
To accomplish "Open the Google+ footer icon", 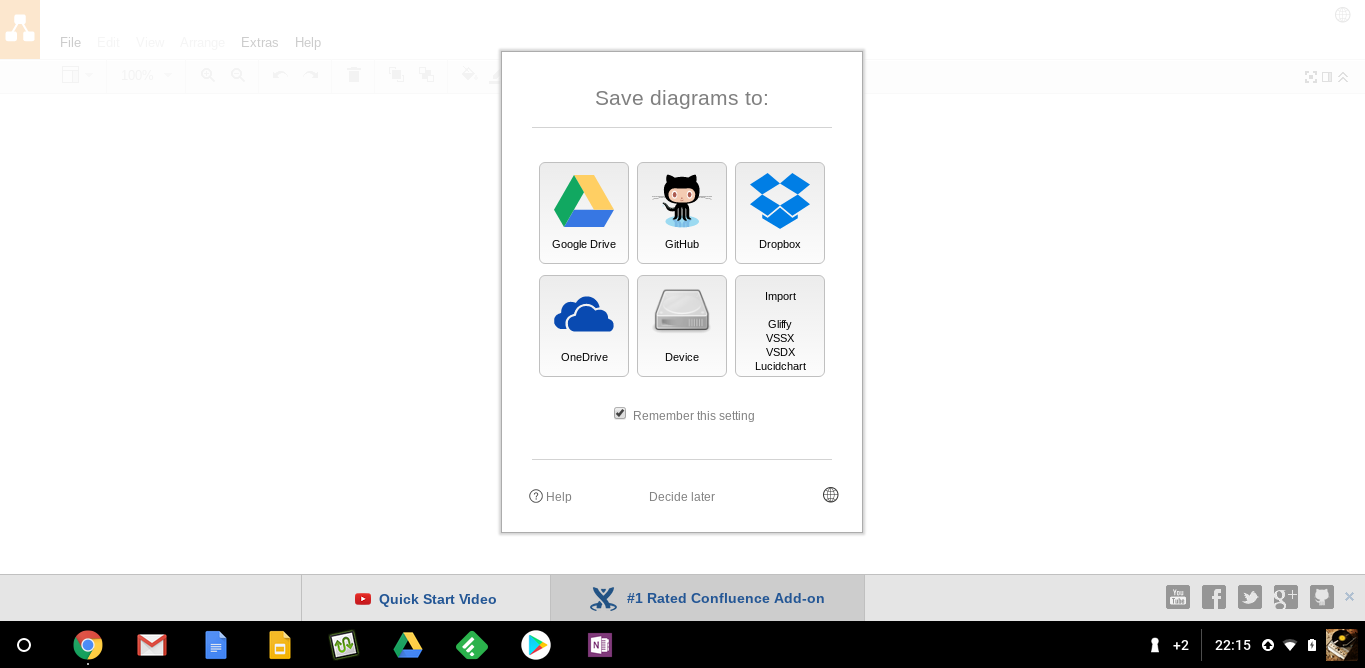I will pyautogui.click(x=1286, y=597).
